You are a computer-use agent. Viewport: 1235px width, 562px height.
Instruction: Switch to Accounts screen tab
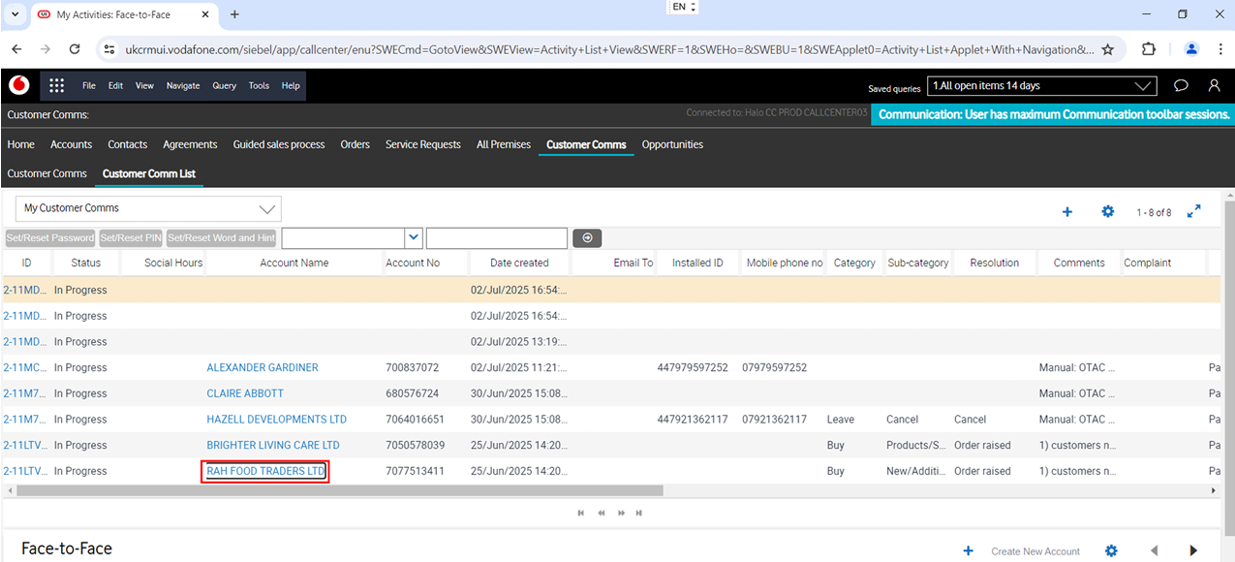71,145
